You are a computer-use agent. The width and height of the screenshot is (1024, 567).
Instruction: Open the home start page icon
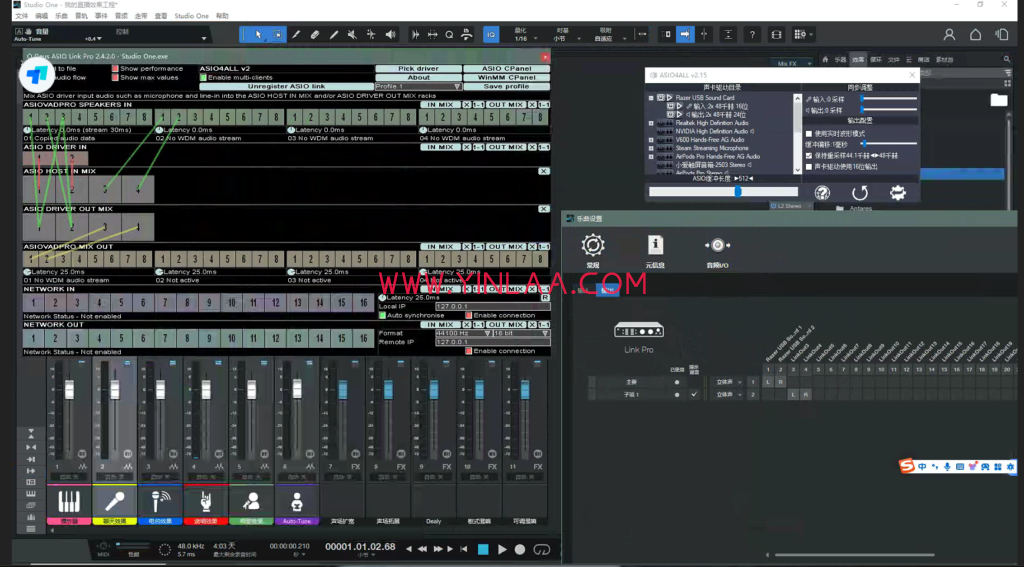[x=975, y=35]
